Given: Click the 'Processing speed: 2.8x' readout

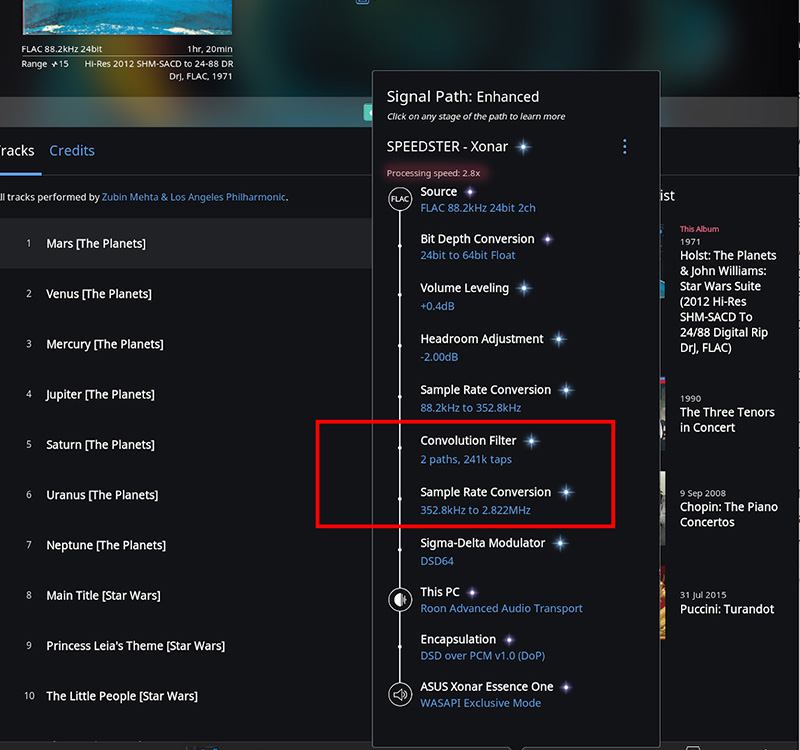Looking at the screenshot, I should click(433, 173).
